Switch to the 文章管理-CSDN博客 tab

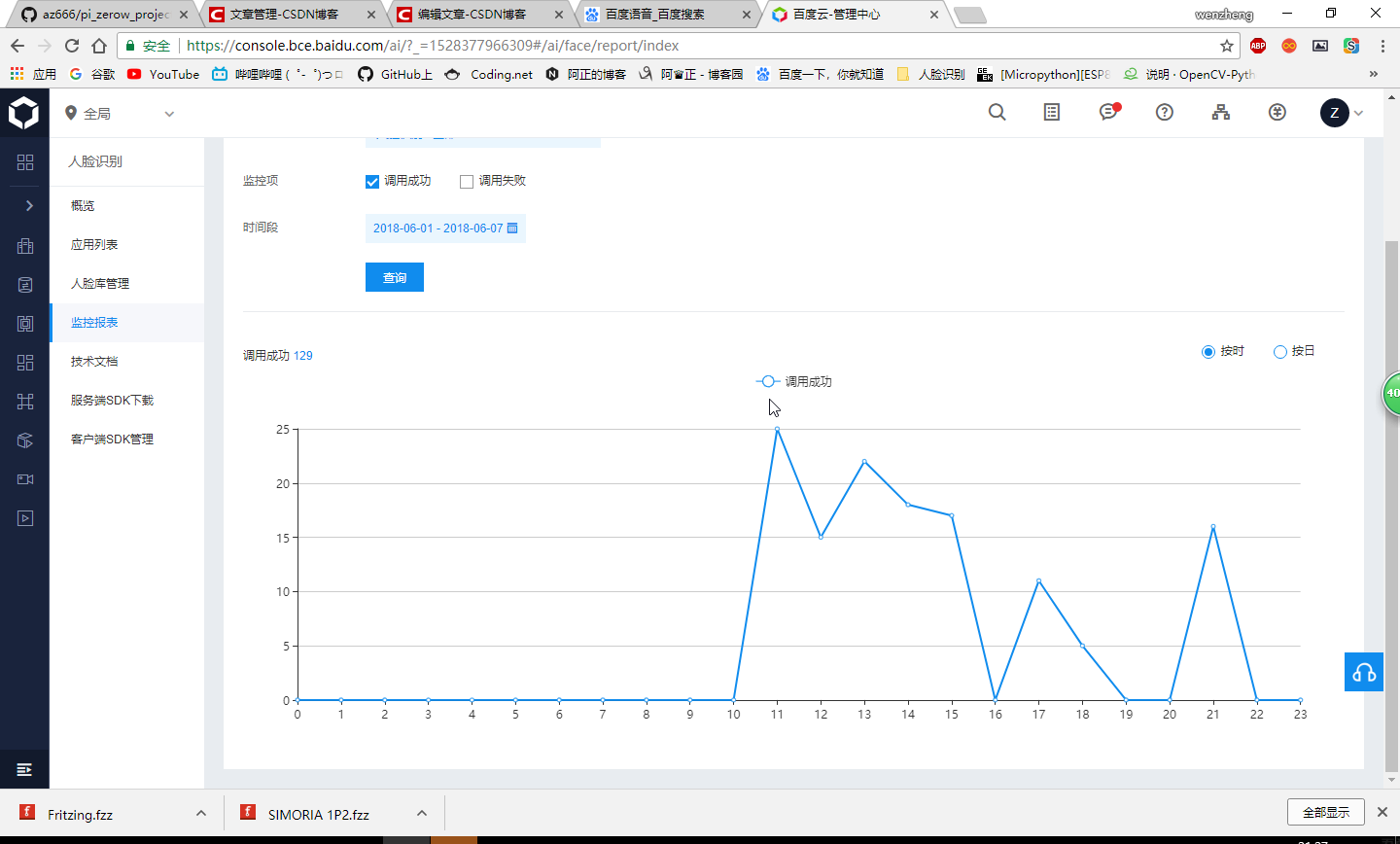[292, 15]
